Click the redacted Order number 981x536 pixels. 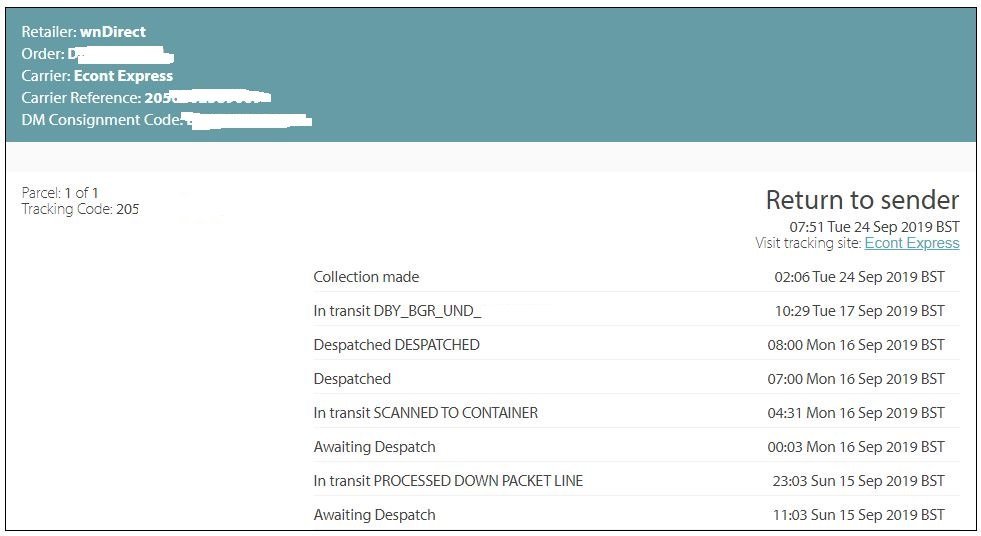(120, 54)
